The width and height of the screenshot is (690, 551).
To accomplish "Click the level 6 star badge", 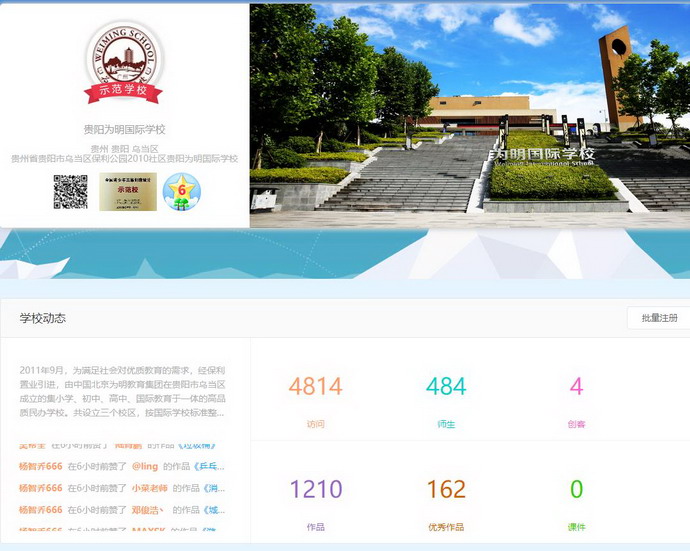I will pos(181,191).
